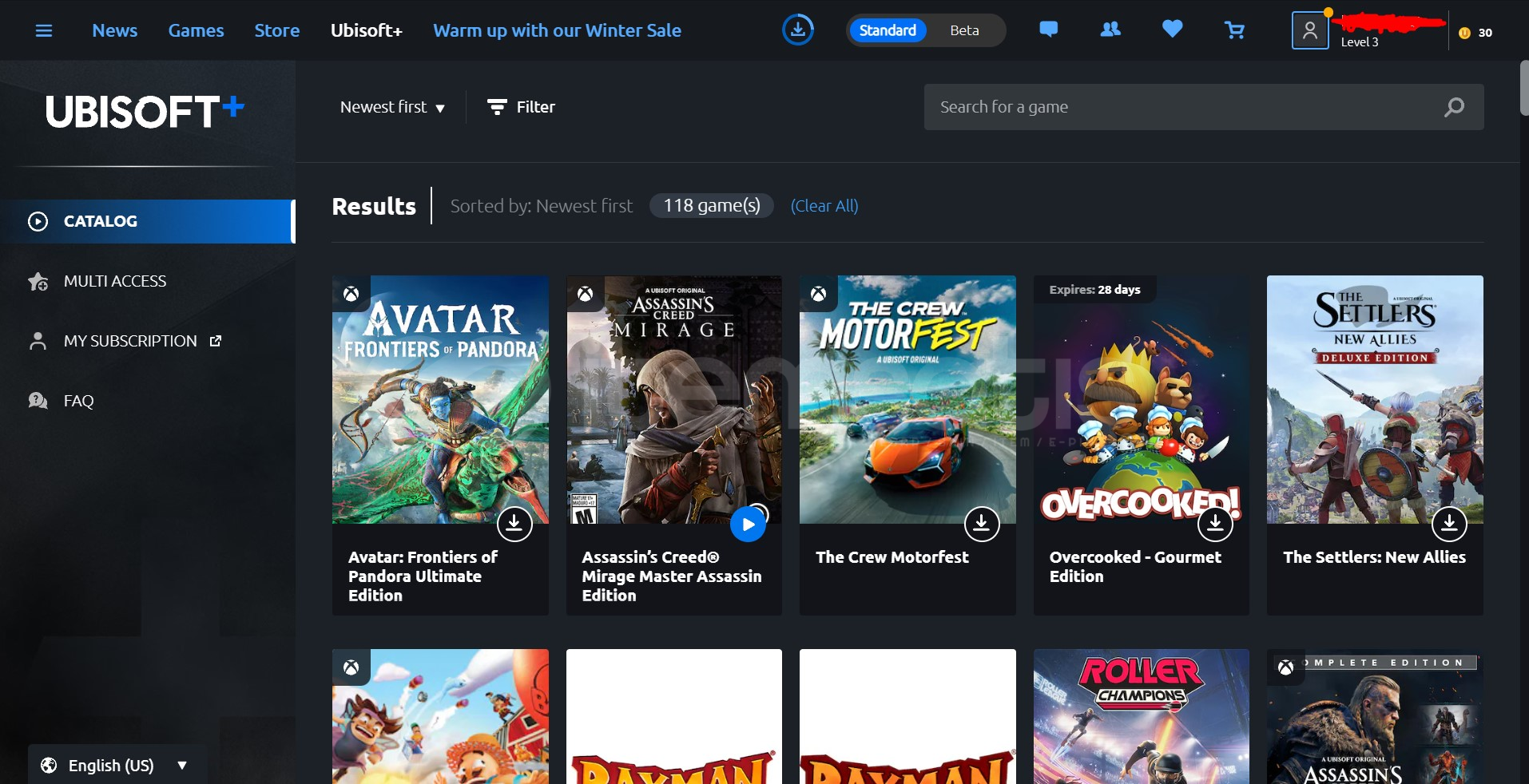Open the friends list icon
The height and width of the screenshot is (784, 1529).
(1110, 30)
